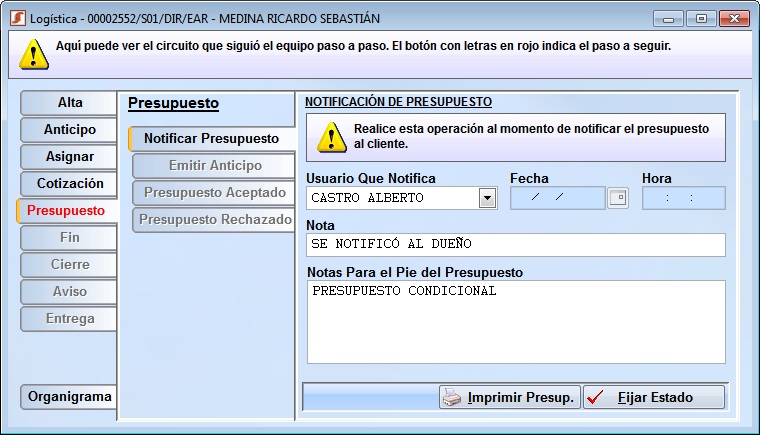Click the warning icon in notification panel
This screenshot has width=760, height=435.
(330, 137)
